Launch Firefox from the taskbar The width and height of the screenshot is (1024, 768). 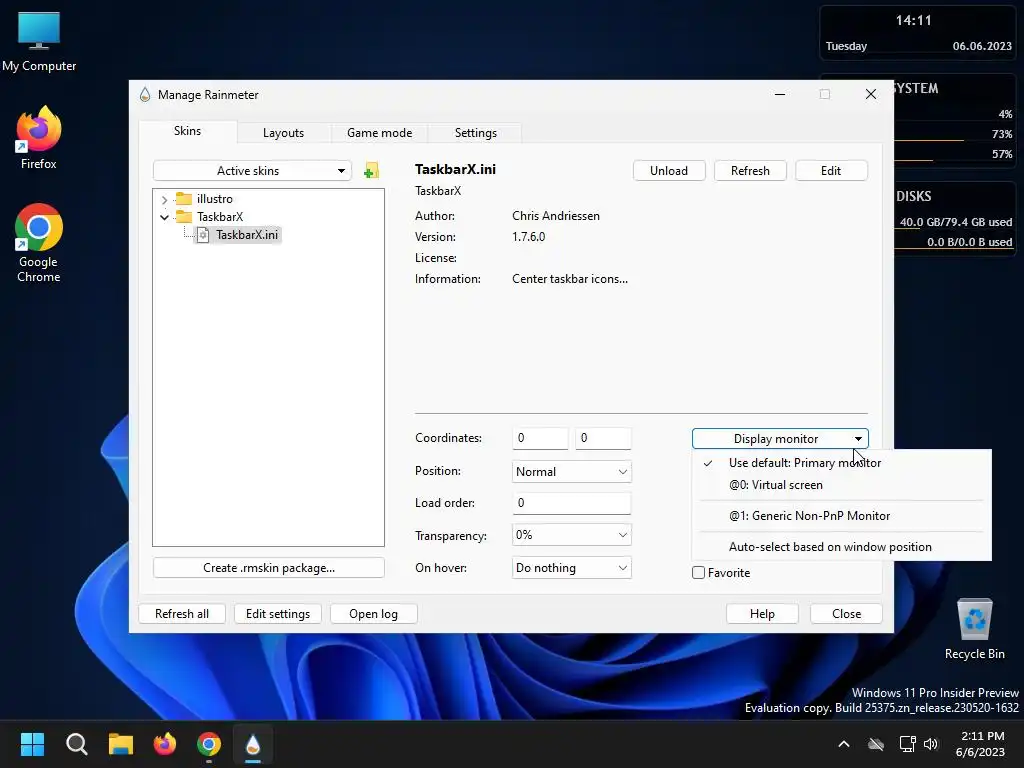click(165, 744)
